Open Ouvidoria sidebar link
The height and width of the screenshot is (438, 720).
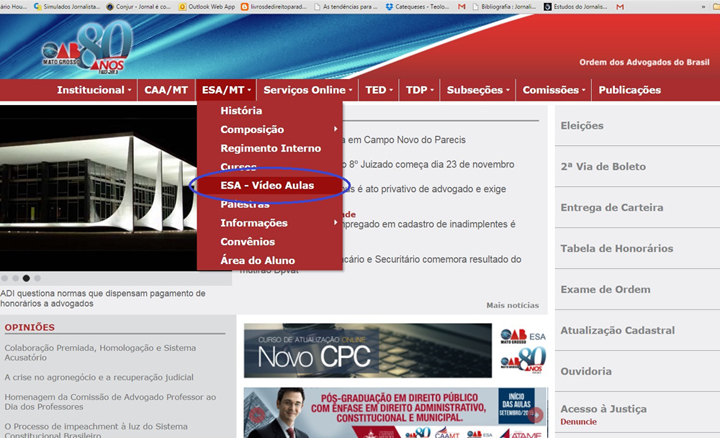(586, 371)
